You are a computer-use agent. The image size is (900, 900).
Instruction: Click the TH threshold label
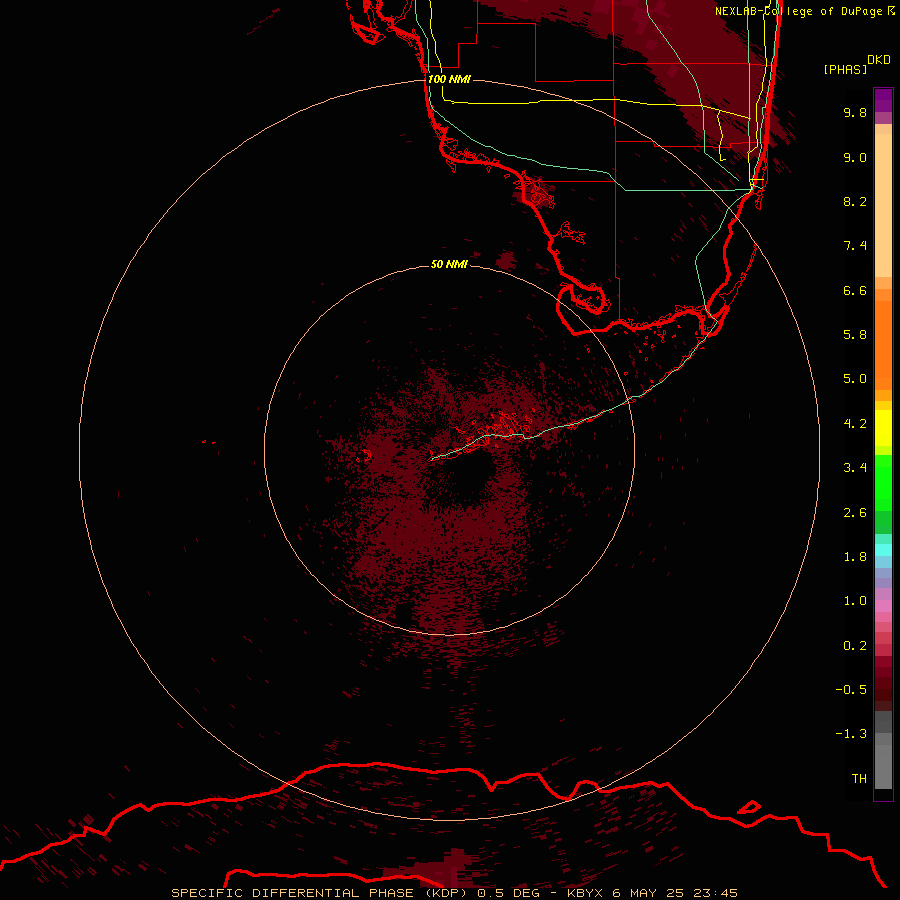click(x=859, y=779)
